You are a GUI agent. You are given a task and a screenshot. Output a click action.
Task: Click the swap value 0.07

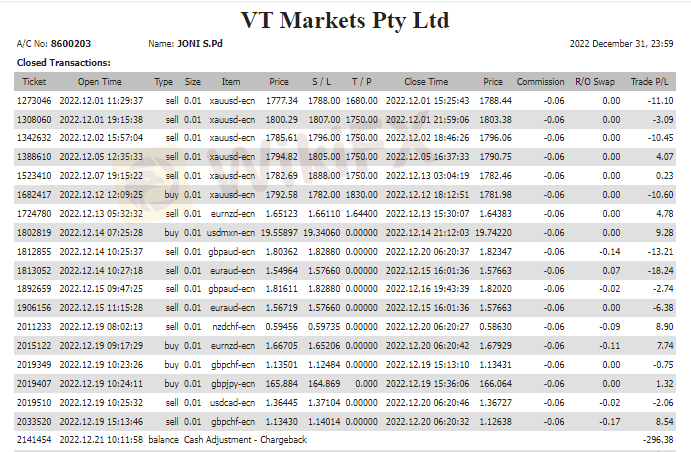coord(611,270)
